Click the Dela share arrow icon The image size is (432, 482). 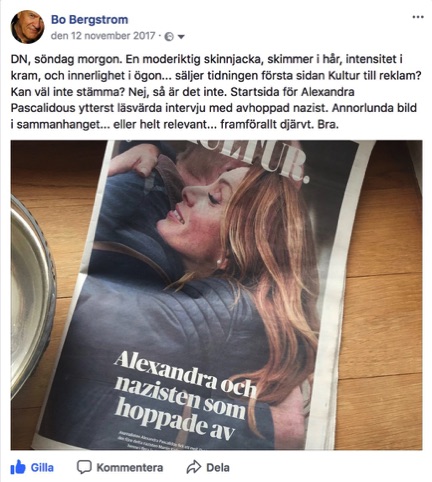pos(194,467)
